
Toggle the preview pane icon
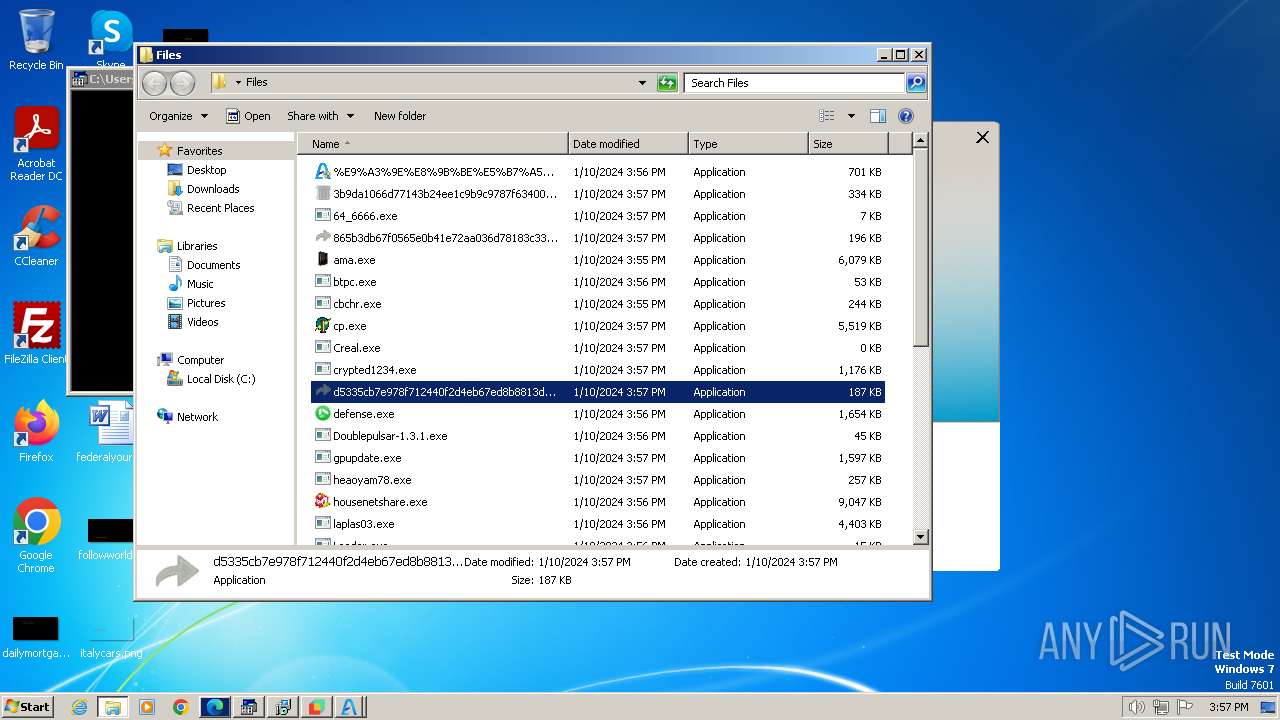[x=877, y=116]
